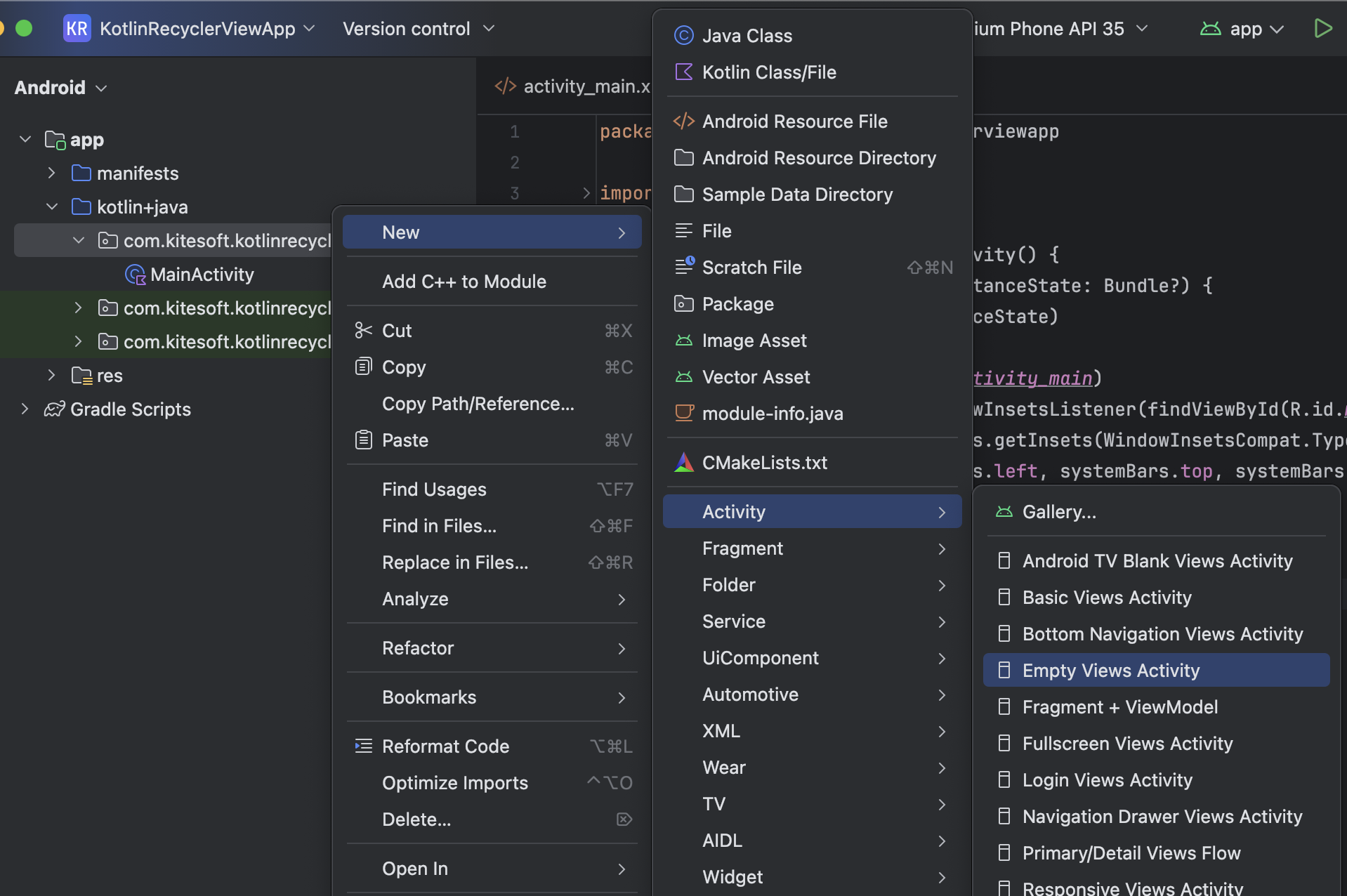1347x896 pixels.
Task: Expand the res folder arrow
Action: click(51, 376)
